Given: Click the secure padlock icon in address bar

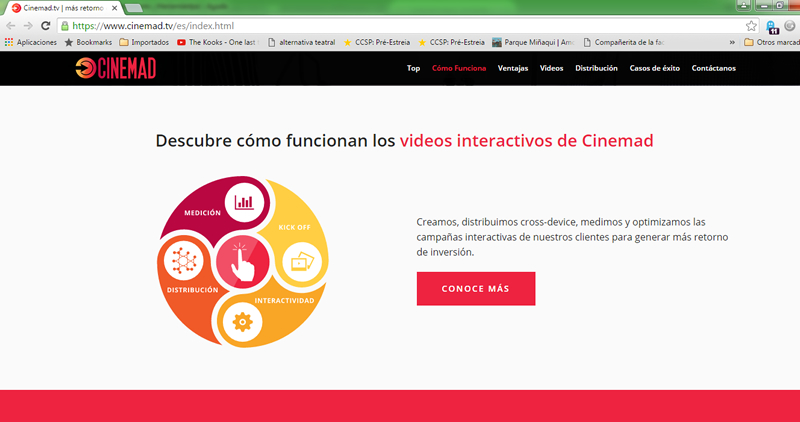Looking at the screenshot, I should coord(65,26).
